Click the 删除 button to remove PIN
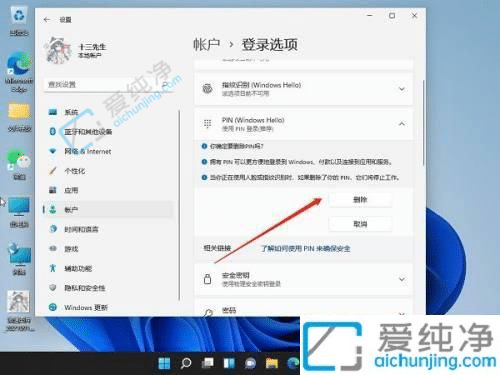Screen dimensions: 500x375 [x=360, y=200]
